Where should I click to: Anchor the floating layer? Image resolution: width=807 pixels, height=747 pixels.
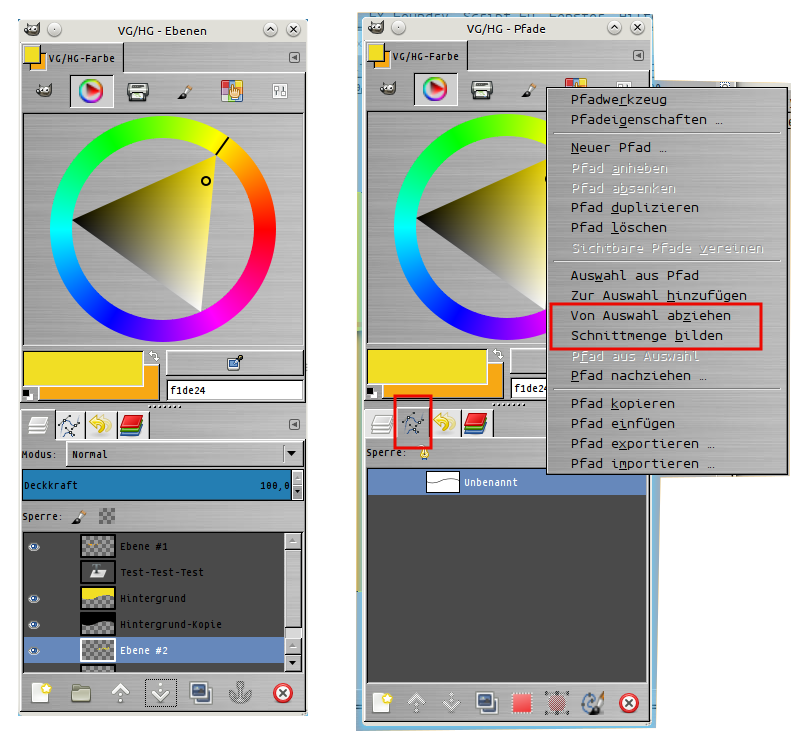240,693
